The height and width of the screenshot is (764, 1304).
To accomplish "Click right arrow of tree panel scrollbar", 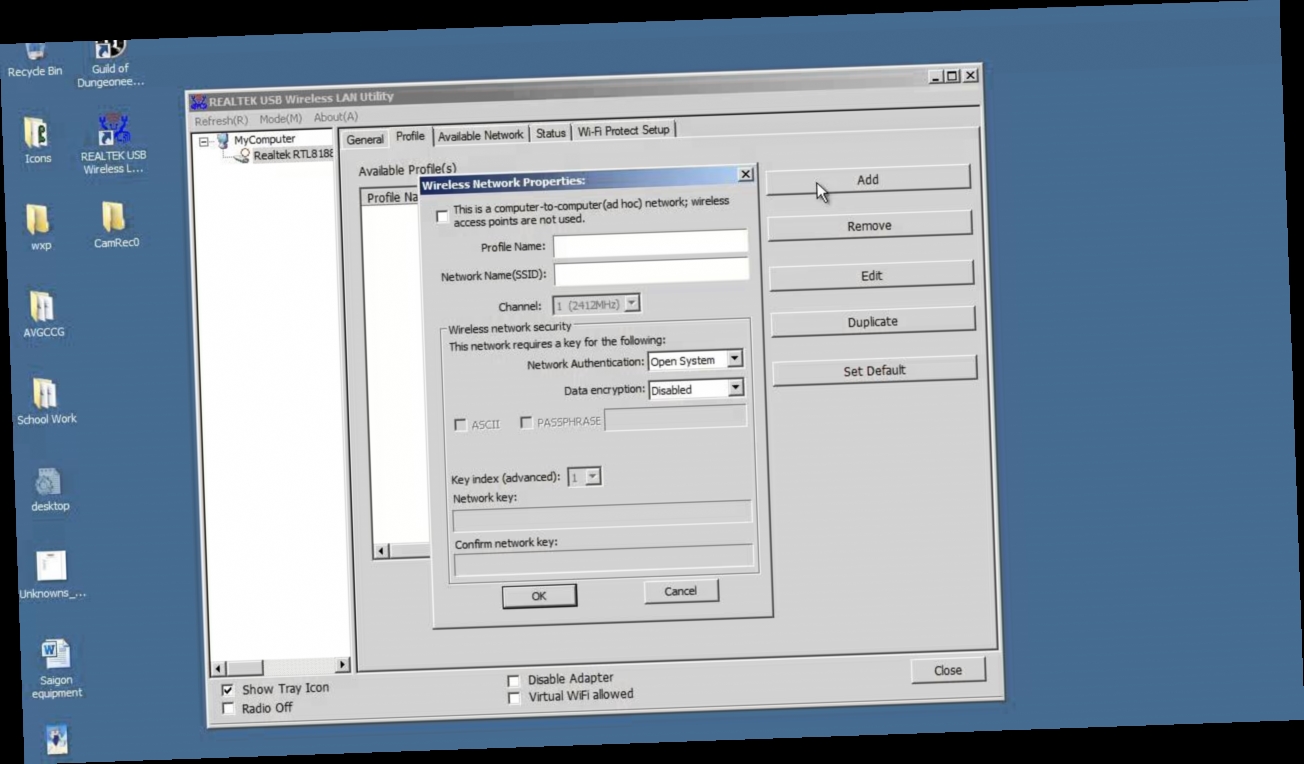I will click(x=343, y=665).
